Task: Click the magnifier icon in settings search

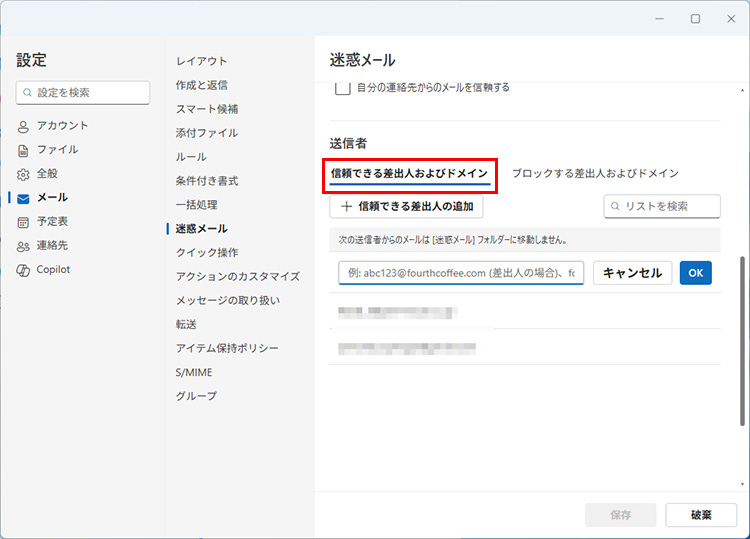Action: coord(27,93)
